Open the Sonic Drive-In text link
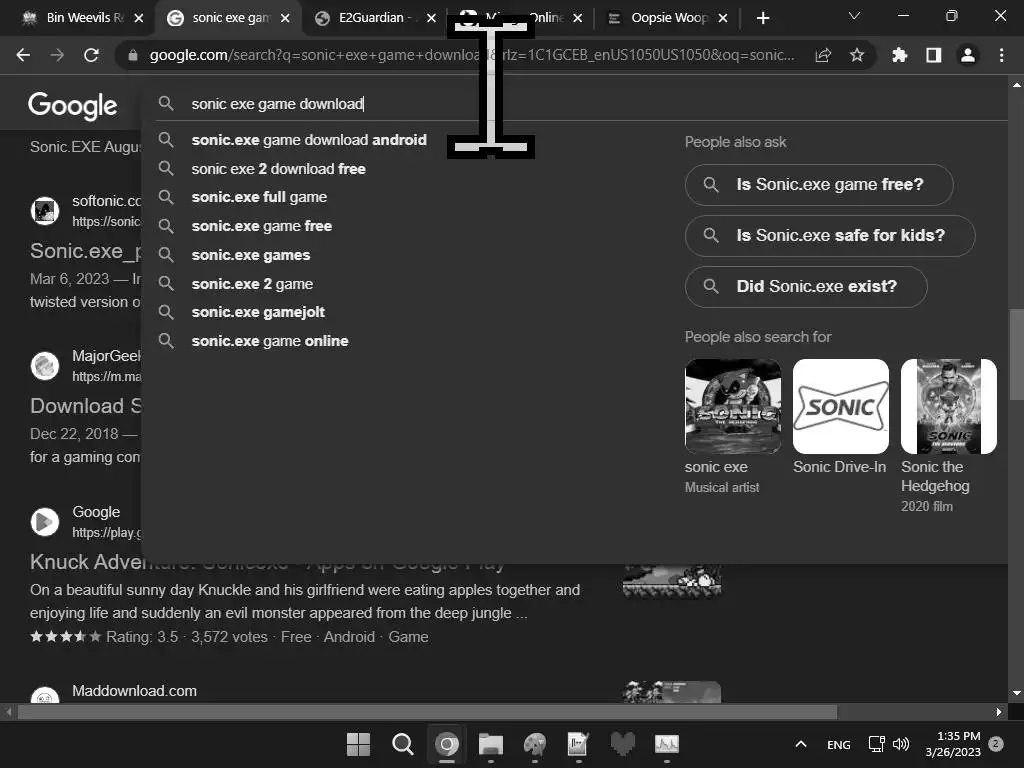 click(839, 467)
